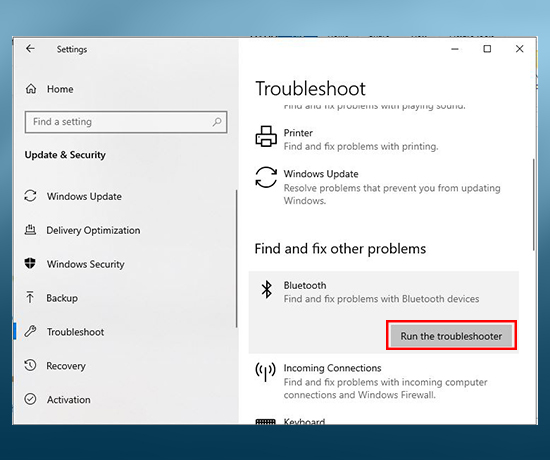Screen dimensions: 550x460
Task: Open Delivery Optimization settings
Action: pyautogui.click(x=93, y=230)
